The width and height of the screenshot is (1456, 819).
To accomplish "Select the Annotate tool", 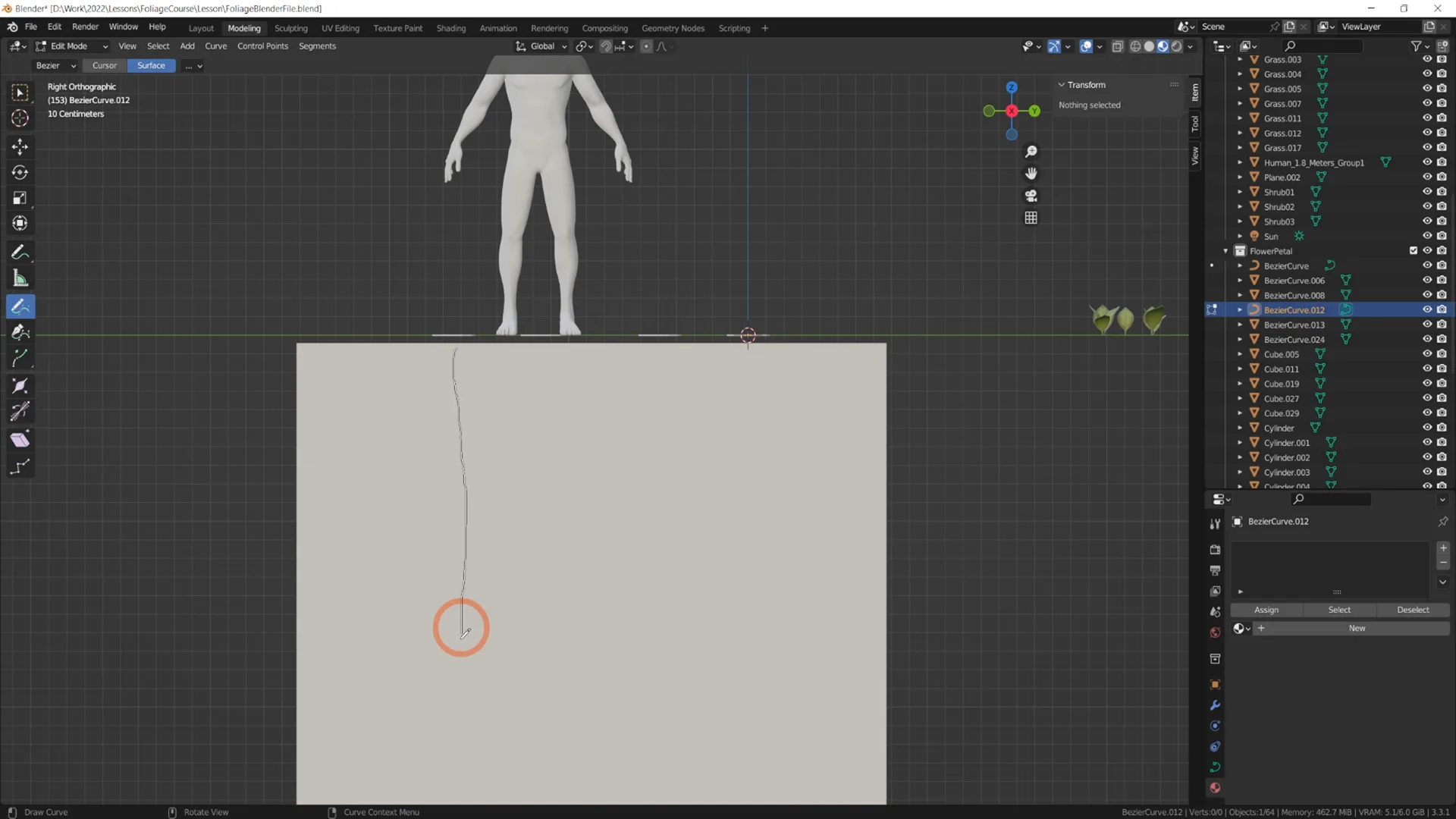I will pyautogui.click(x=20, y=252).
